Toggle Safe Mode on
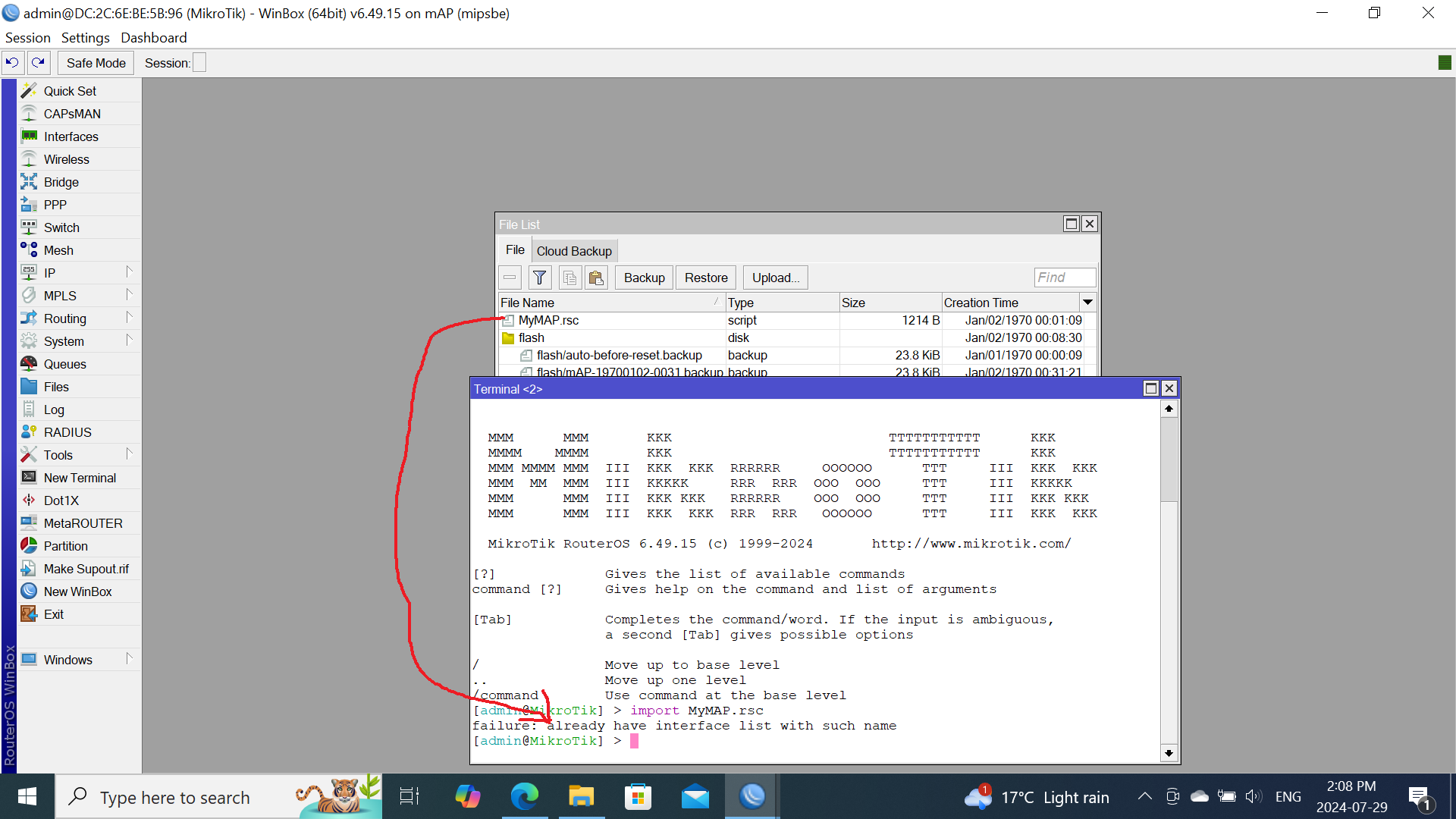Image resolution: width=1456 pixels, height=819 pixels. 95,62
